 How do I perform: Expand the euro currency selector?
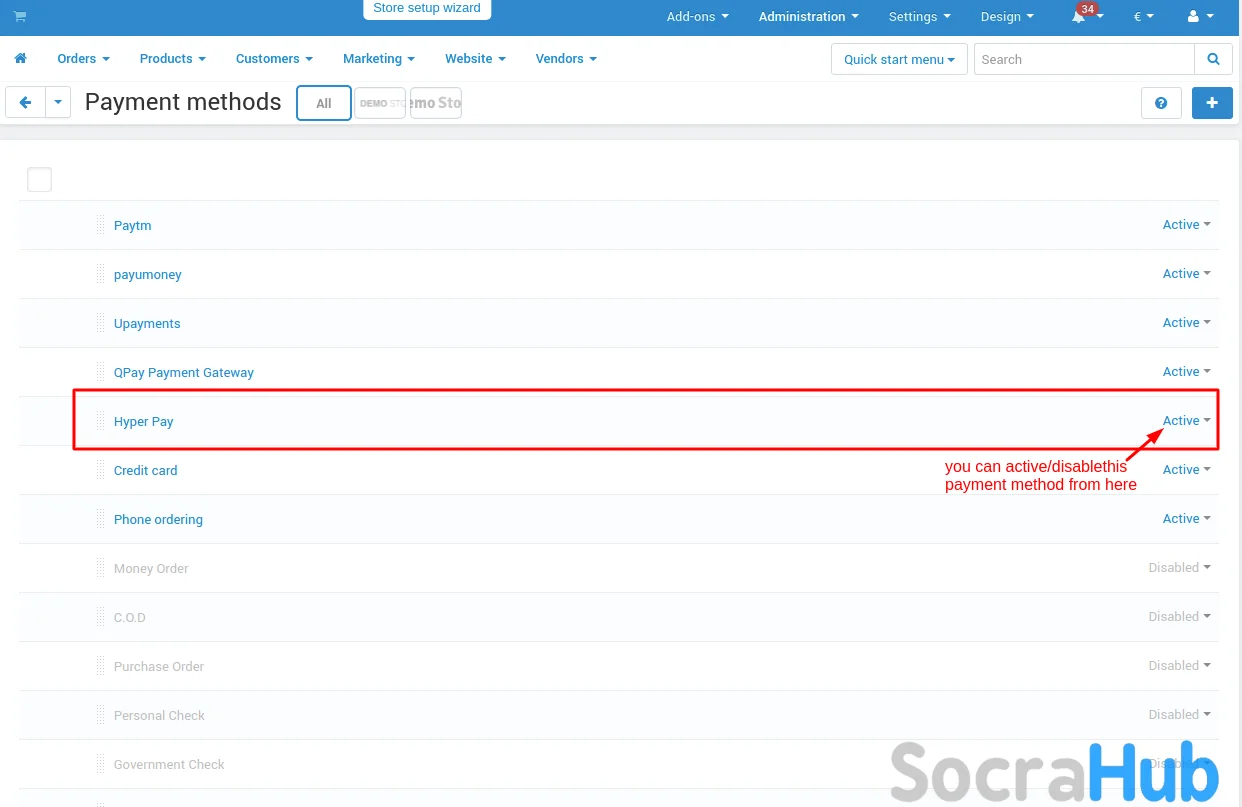[1142, 17]
